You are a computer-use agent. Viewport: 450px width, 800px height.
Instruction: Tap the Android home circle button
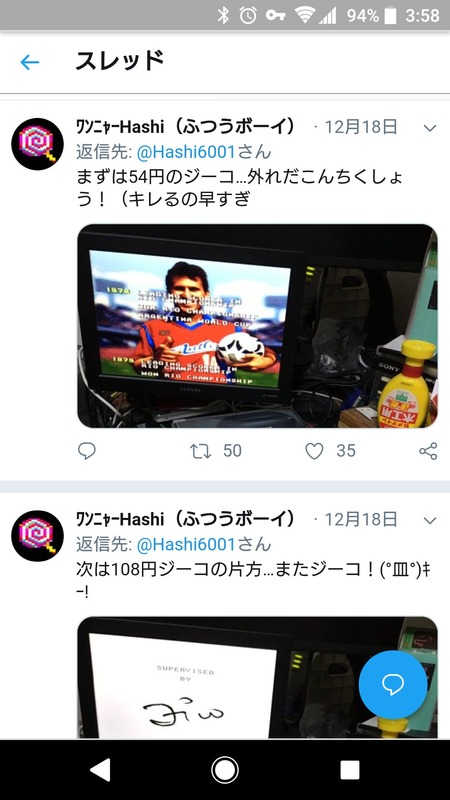coord(224,769)
